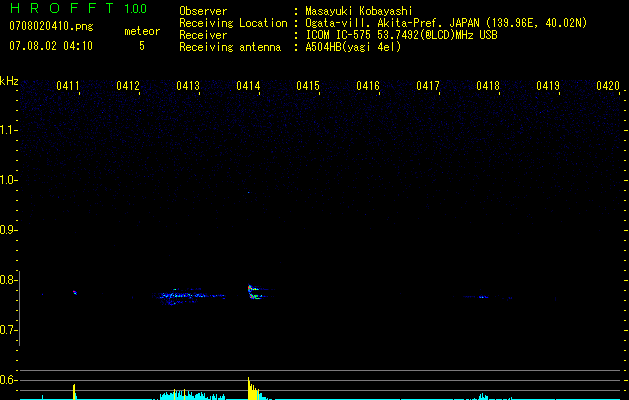Click the small isolated dot near 1.0 kHz
This screenshot has height=400, width=629.
(248, 193)
